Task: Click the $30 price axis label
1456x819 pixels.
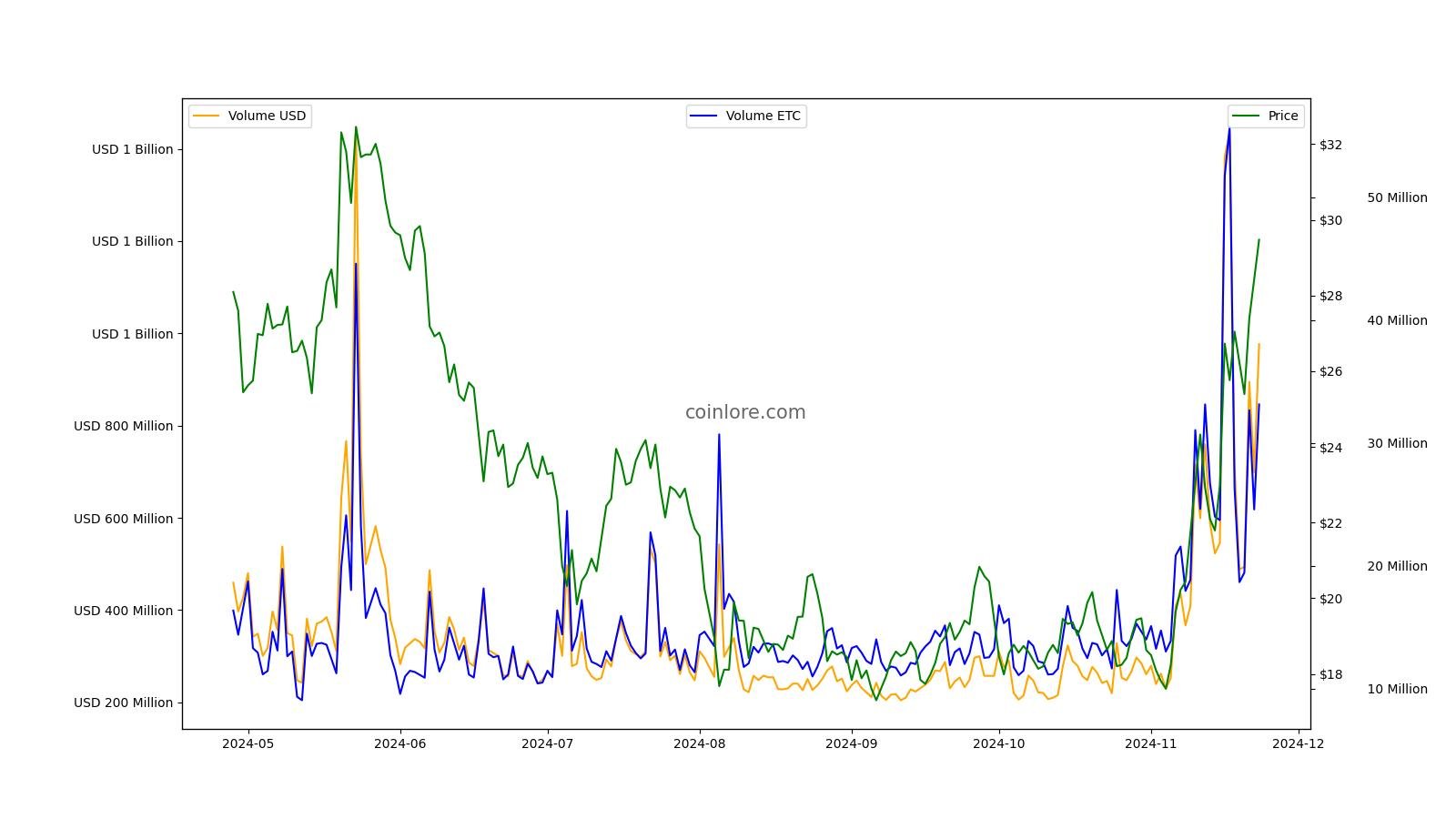Action: tap(1330, 220)
